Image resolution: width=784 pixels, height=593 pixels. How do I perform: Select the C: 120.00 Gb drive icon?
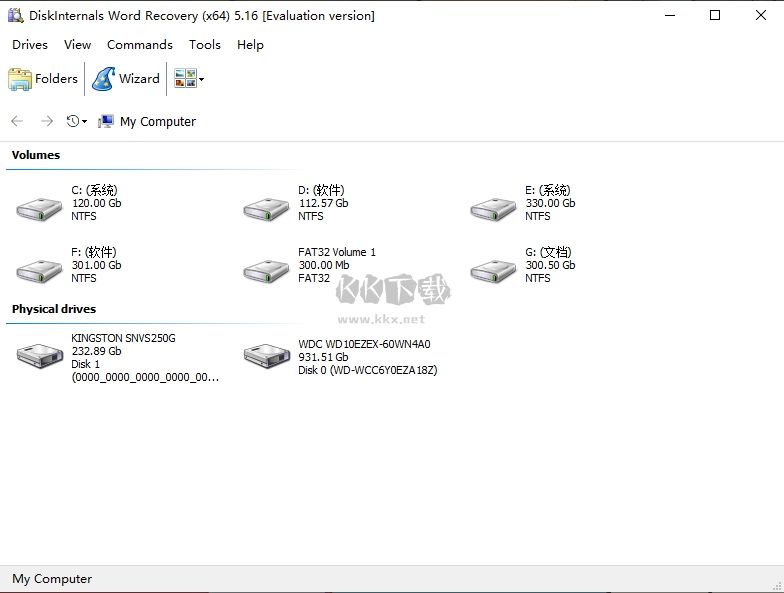tap(39, 209)
